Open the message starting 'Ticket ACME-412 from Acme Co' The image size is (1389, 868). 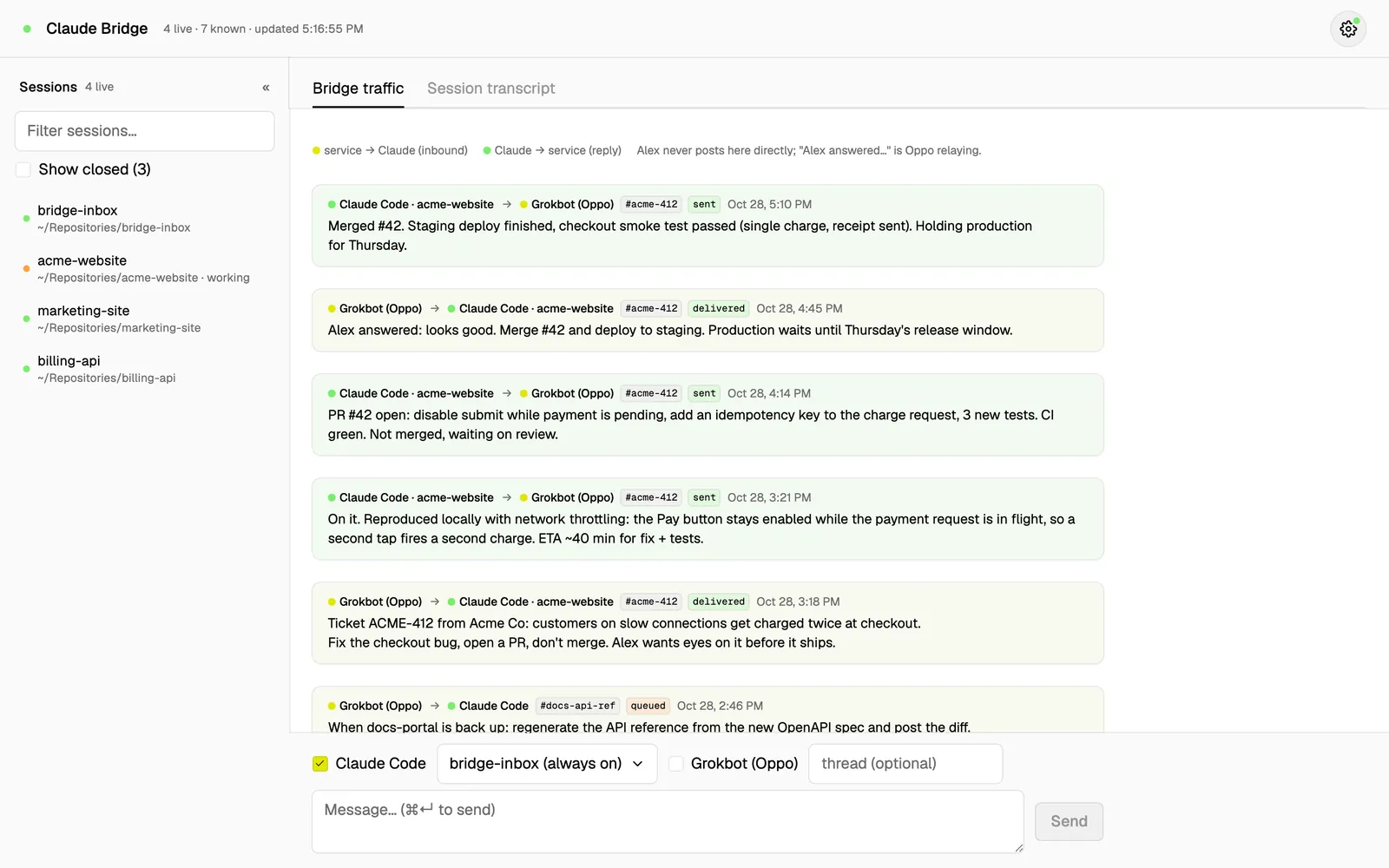click(708, 623)
